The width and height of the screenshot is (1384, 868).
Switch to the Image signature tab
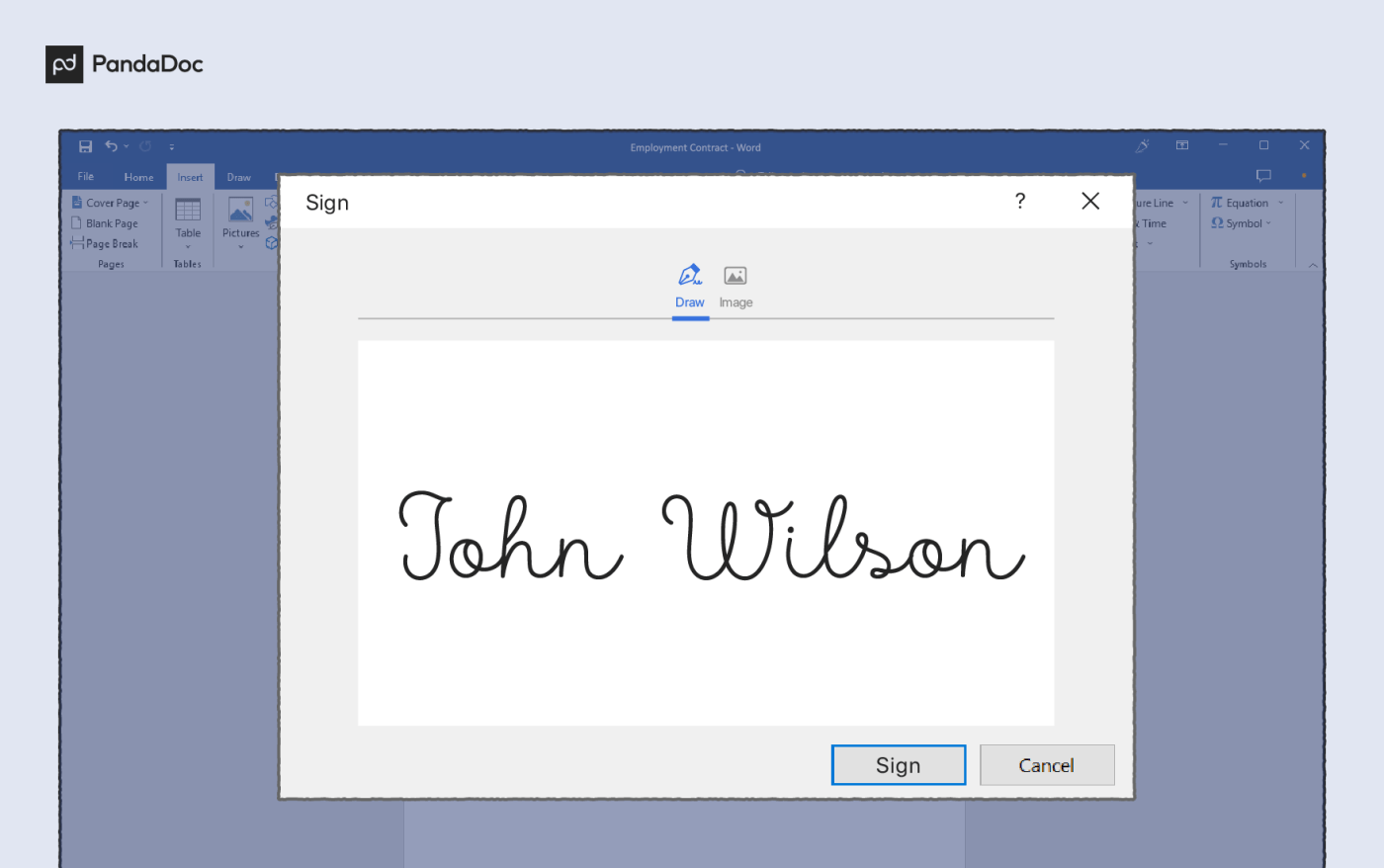coord(735,287)
